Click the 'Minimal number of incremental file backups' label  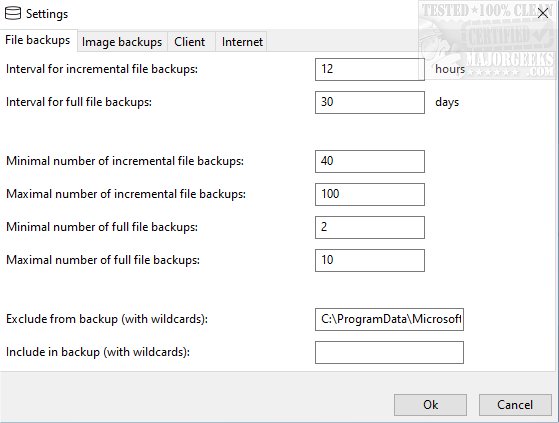(x=125, y=161)
